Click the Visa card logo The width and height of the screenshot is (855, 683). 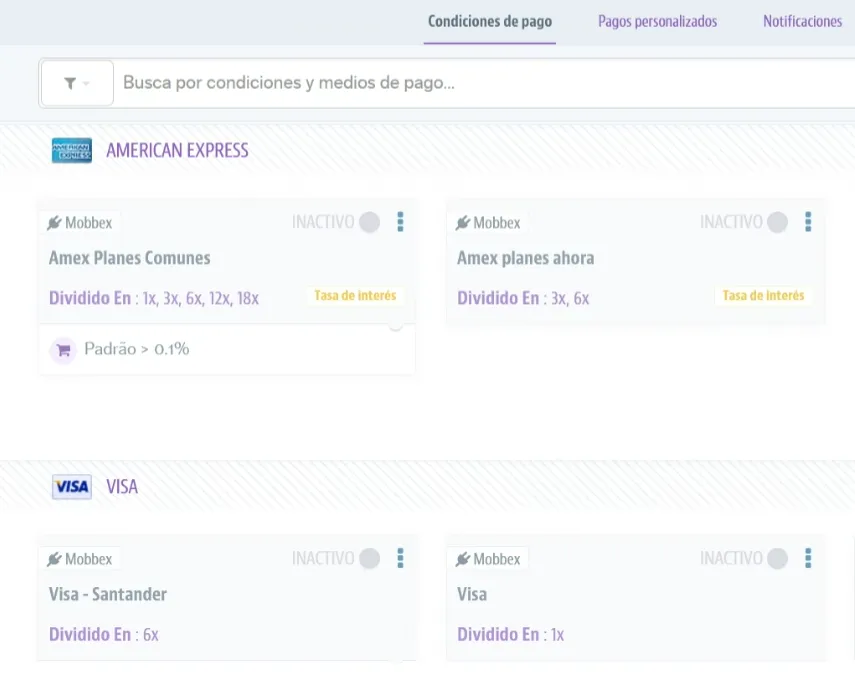71,487
